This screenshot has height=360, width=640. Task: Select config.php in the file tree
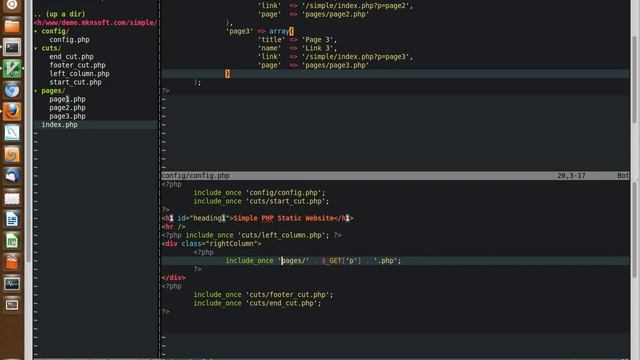(69, 40)
